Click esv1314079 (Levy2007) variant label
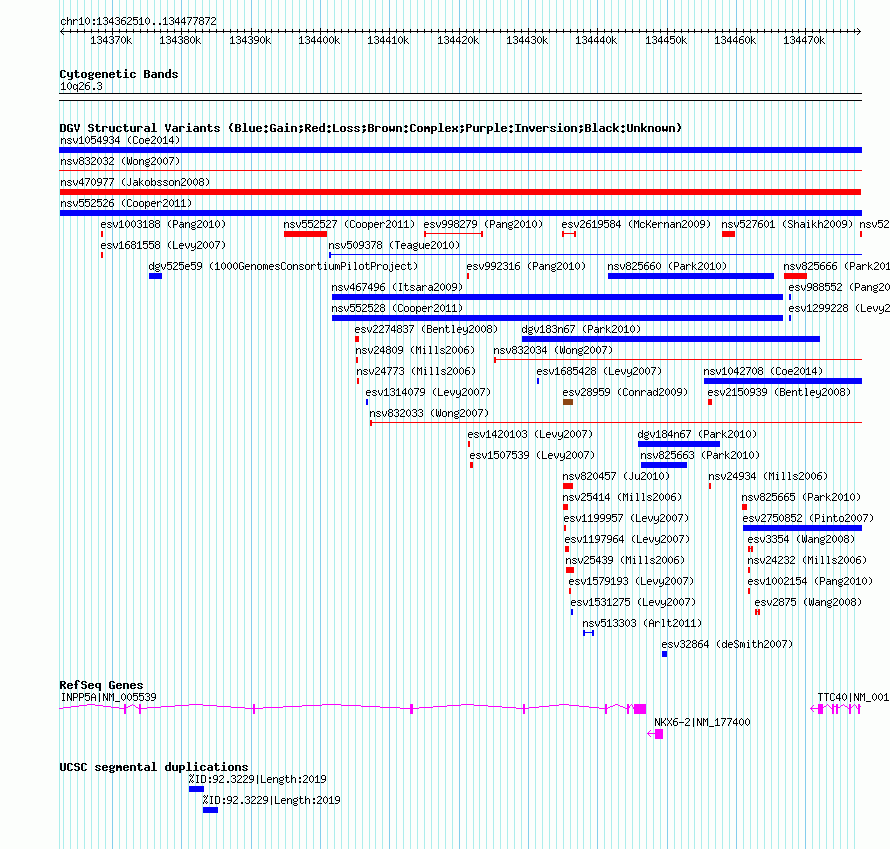 (428, 392)
